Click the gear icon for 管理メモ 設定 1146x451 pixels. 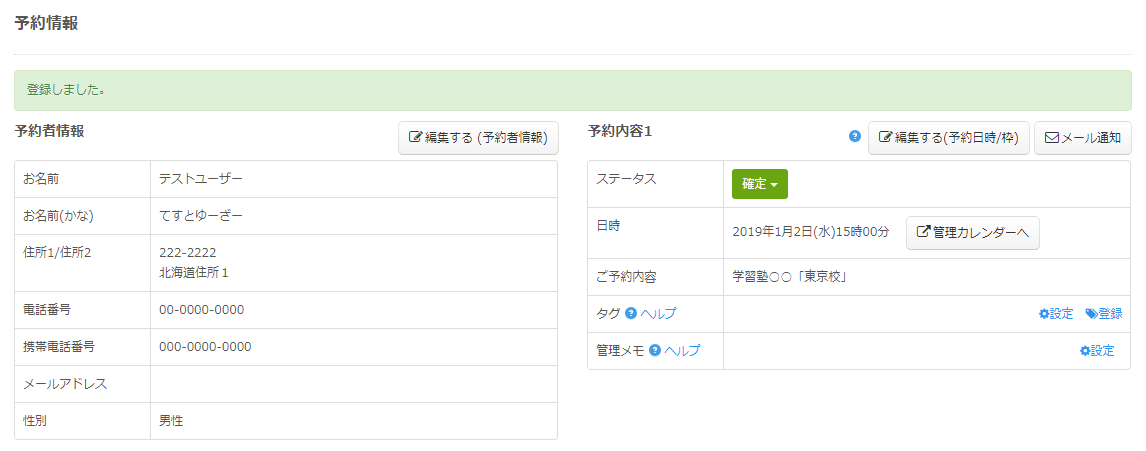pyautogui.click(x=1085, y=351)
